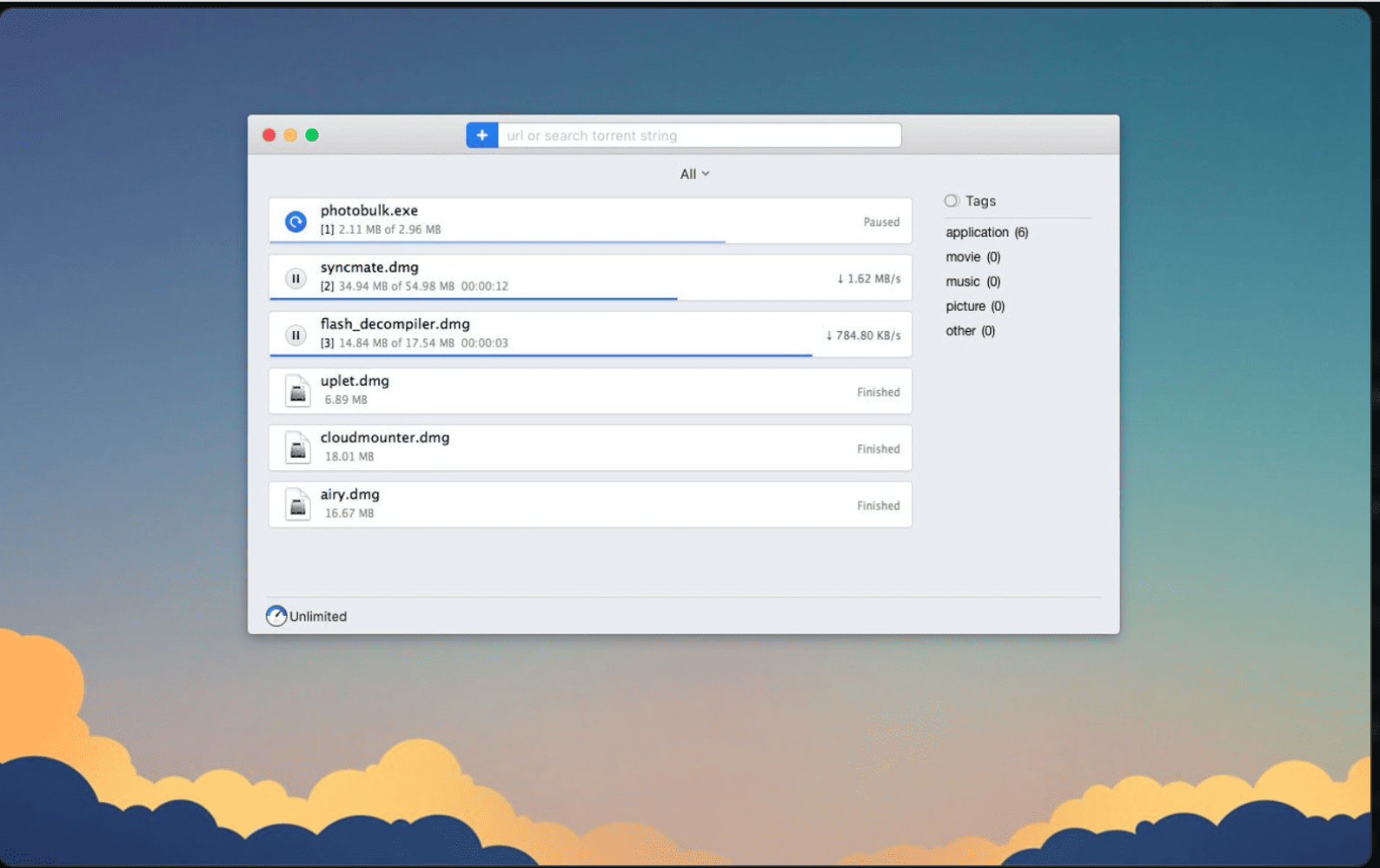This screenshot has height=868, width=1380.
Task: Select the airy.dmg file name
Action: click(x=350, y=494)
